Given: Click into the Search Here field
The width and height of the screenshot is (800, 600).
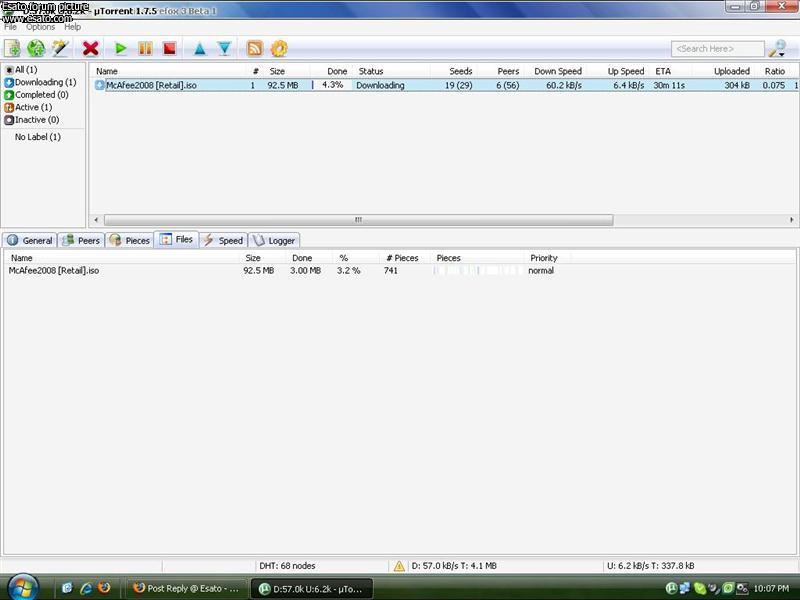Looking at the screenshot, I should click(717, 49).
